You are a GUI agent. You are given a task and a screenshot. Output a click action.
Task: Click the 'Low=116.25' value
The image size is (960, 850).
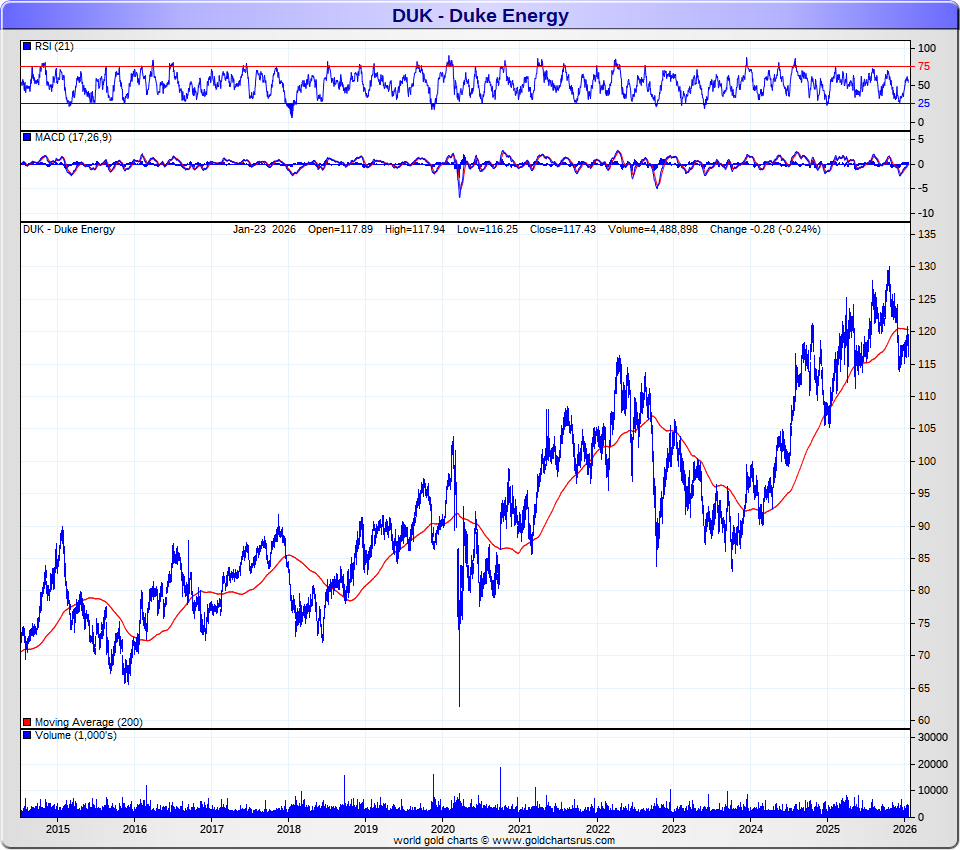click(487, 229)
